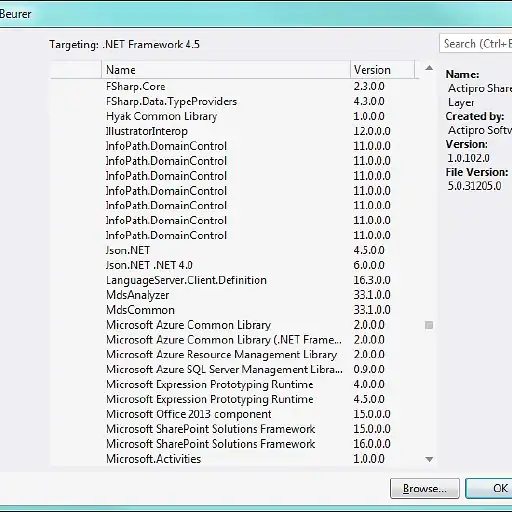512x512 pixels.
Task: Click the 2.3.0.0 version cell
Action: [x=369, y=86]
